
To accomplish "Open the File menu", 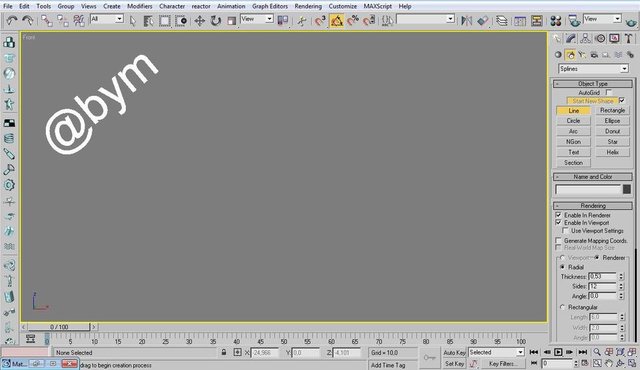I will pyautogui.click(x=8, y=6).
